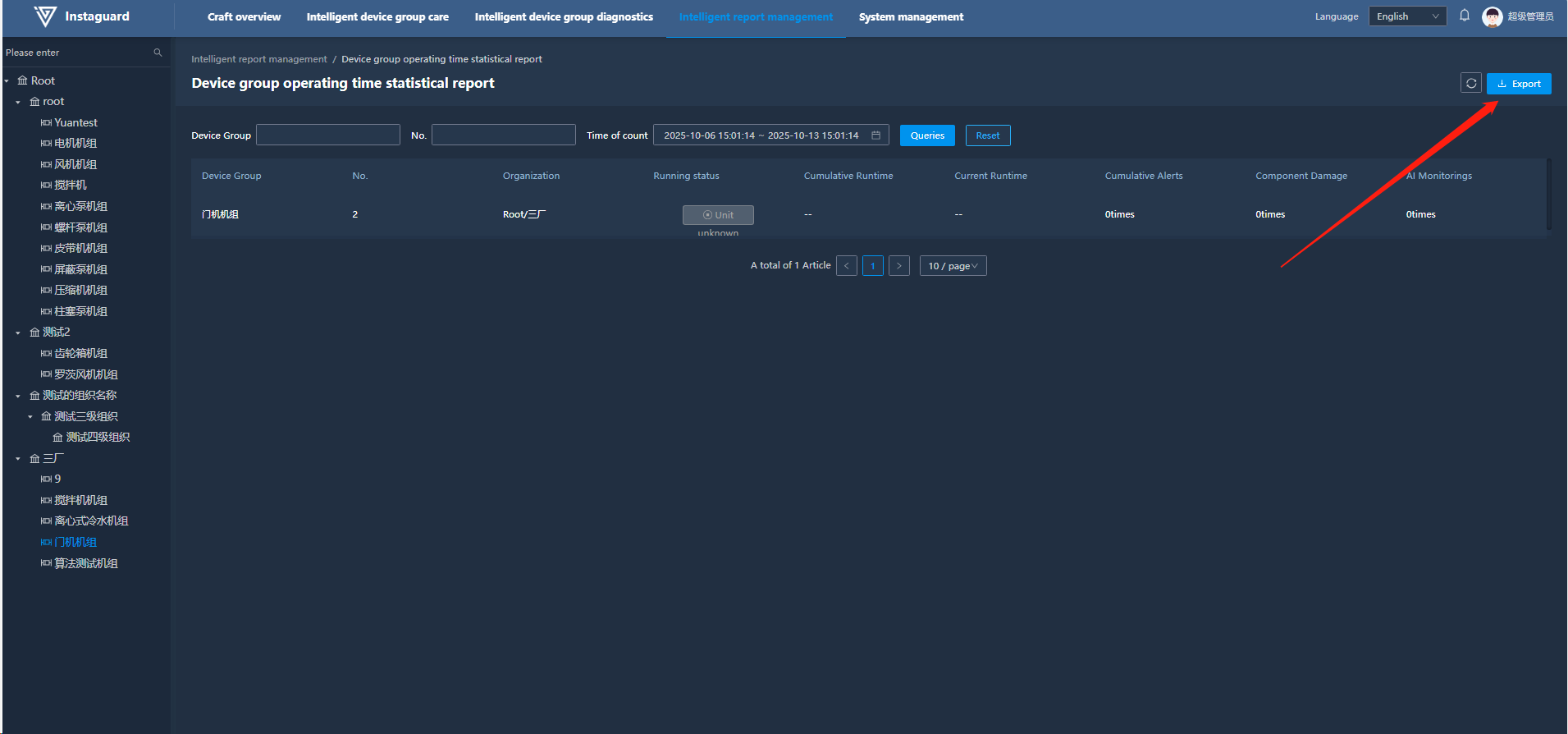Image resolution: width=1568 pixels, height=734 pixels.
Task: Select page 1 in pagination
Action: click(873, 266)
